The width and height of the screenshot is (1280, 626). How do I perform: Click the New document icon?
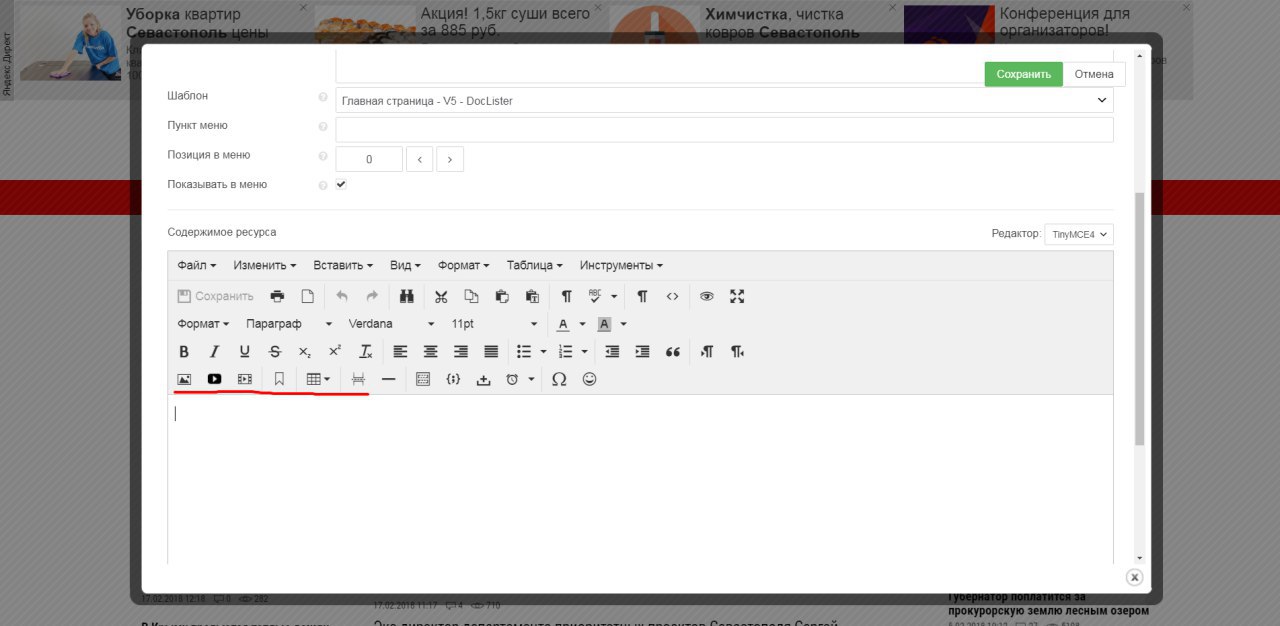click(x=308, y=296)
